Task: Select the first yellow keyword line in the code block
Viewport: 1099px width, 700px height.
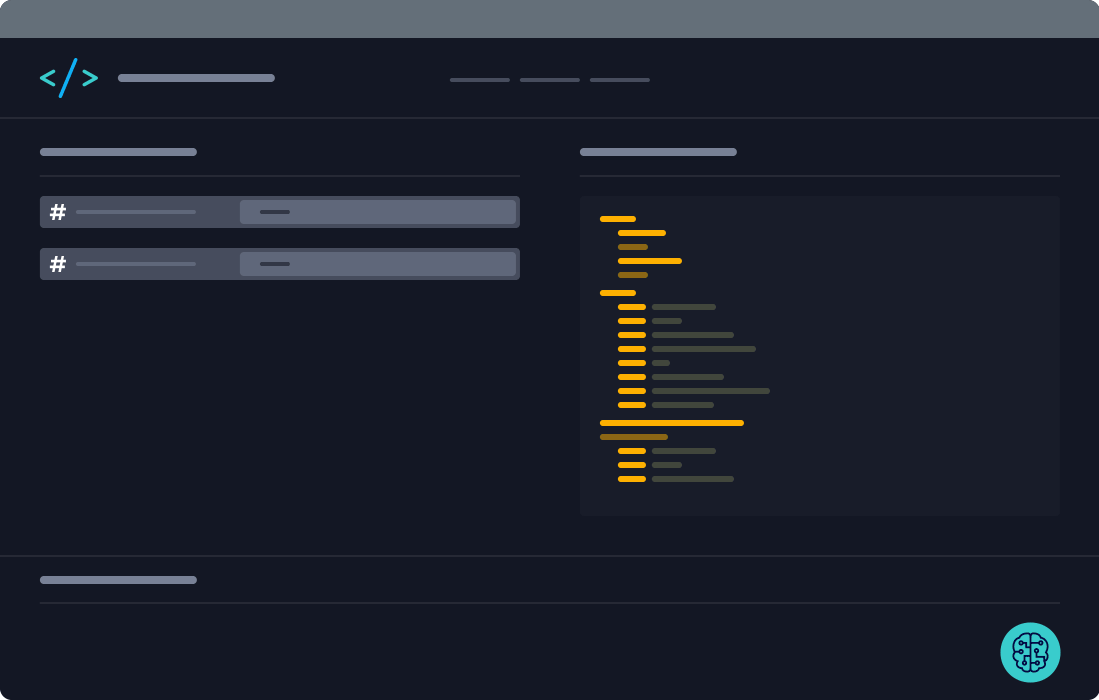Action: coord(617,218)
